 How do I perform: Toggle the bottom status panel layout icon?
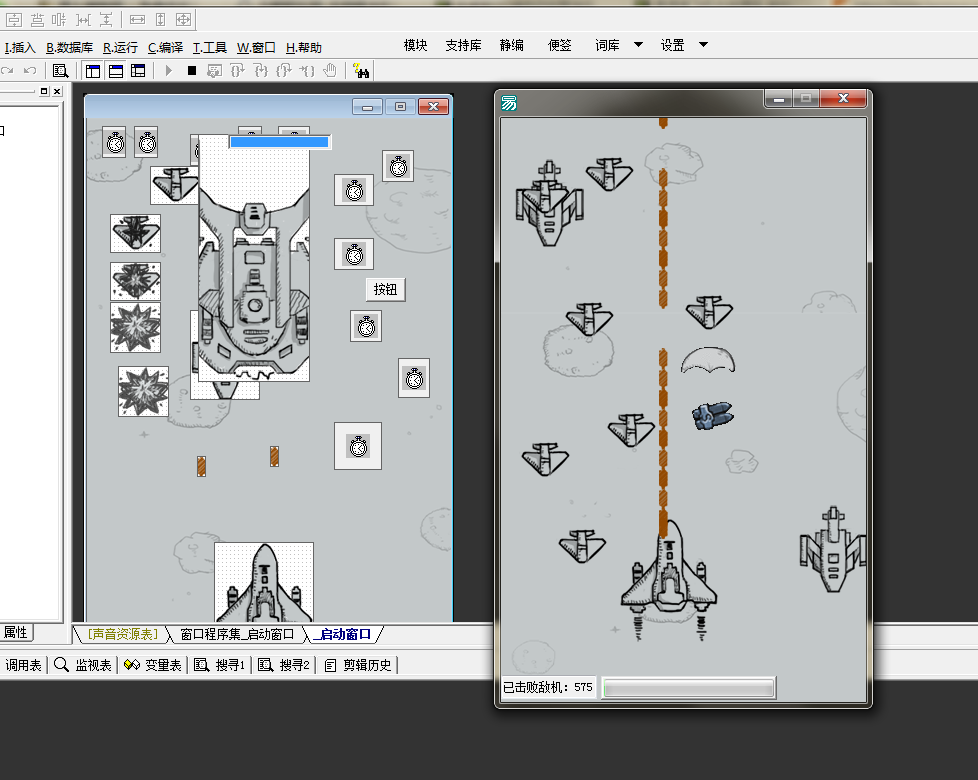[116, 71]
